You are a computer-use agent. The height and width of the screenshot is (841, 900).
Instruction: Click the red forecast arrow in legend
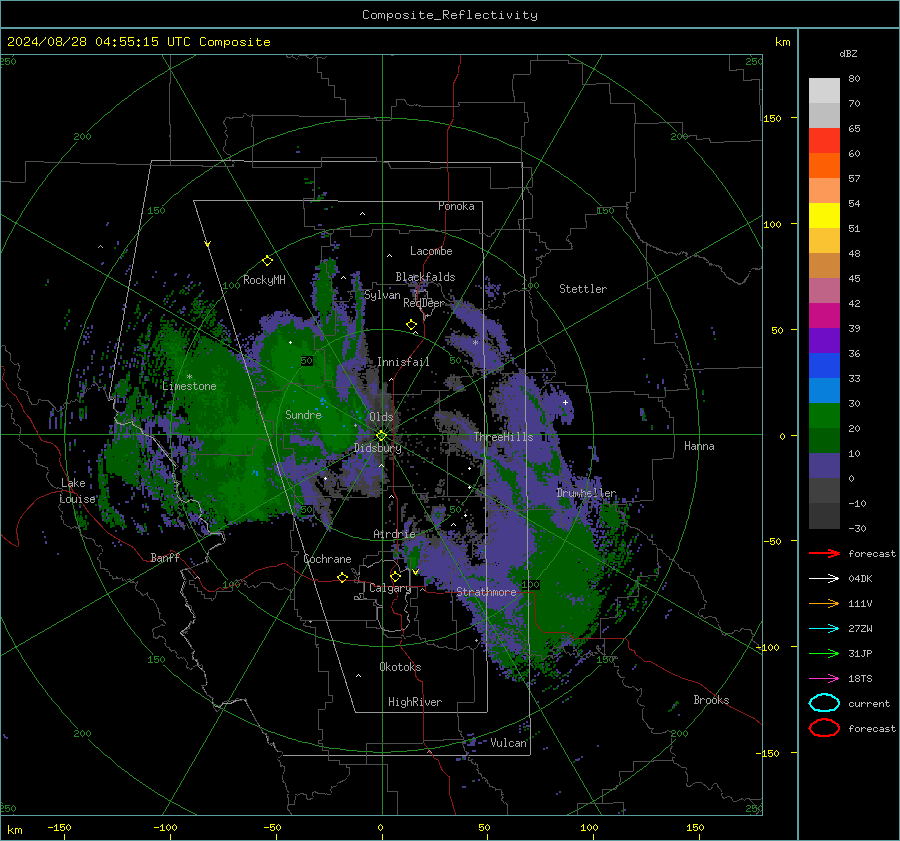824,553
